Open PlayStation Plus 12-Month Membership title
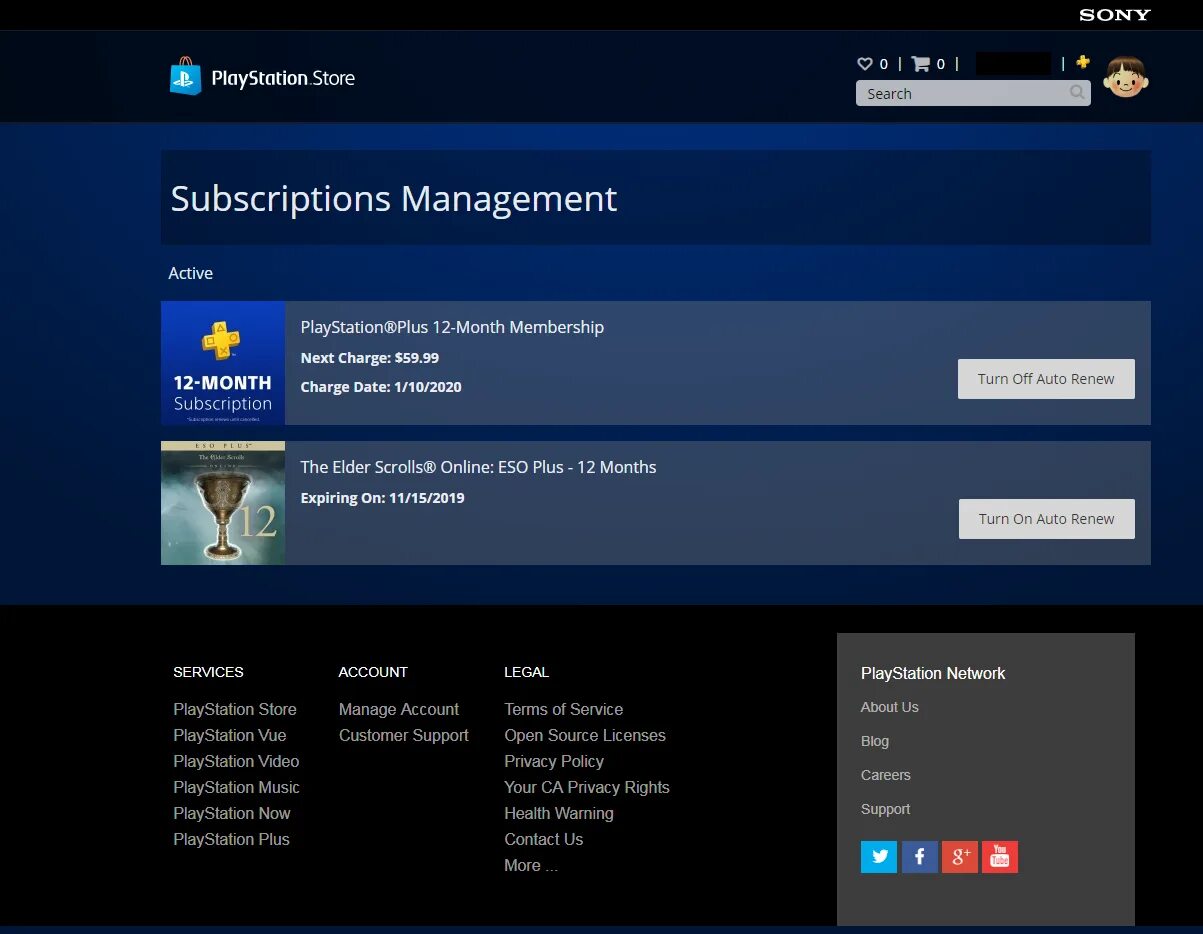This screenshot has height=934, width=1203. (452, 327)
